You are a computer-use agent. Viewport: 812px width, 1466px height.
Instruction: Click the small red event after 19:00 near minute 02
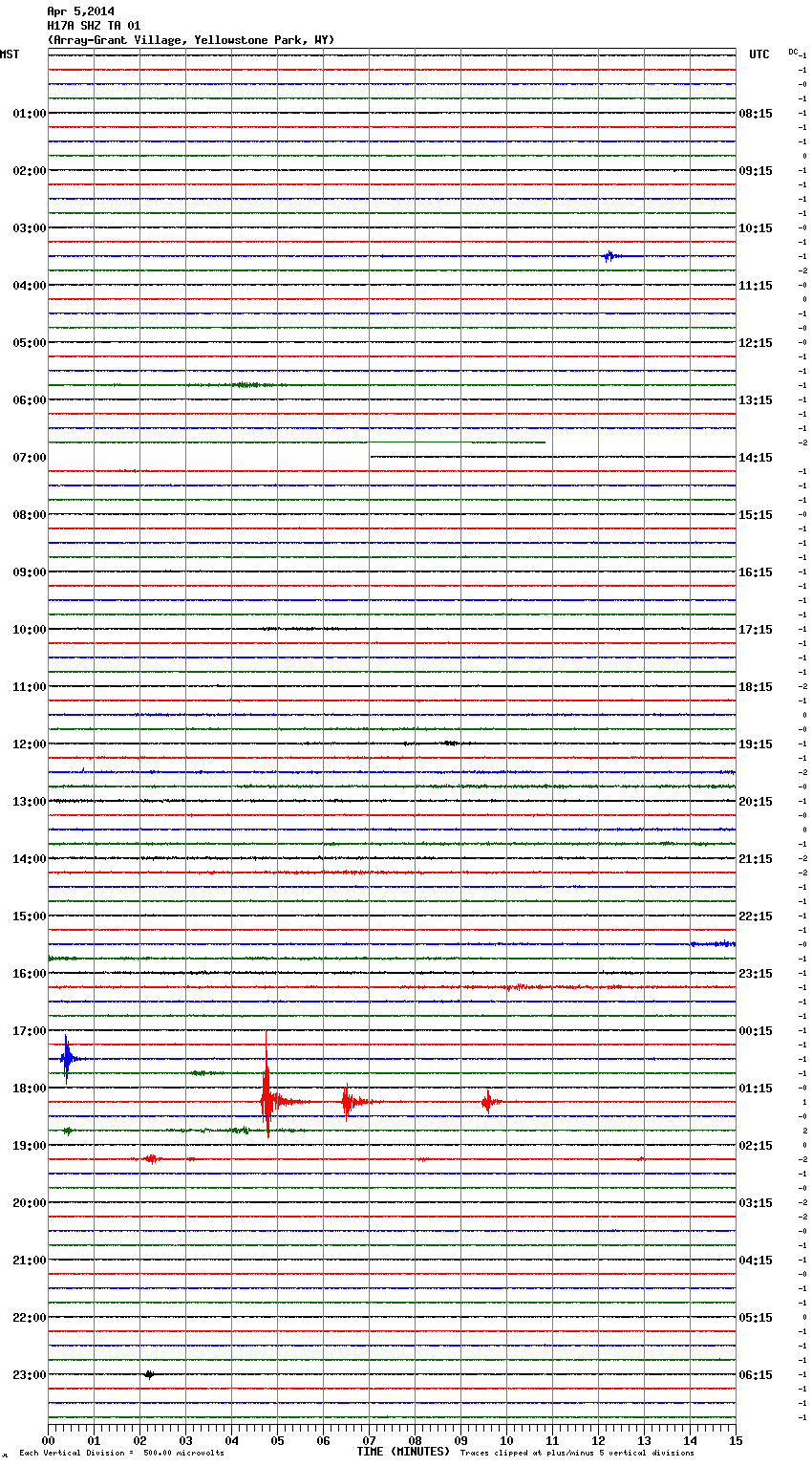coord(151,1158)
